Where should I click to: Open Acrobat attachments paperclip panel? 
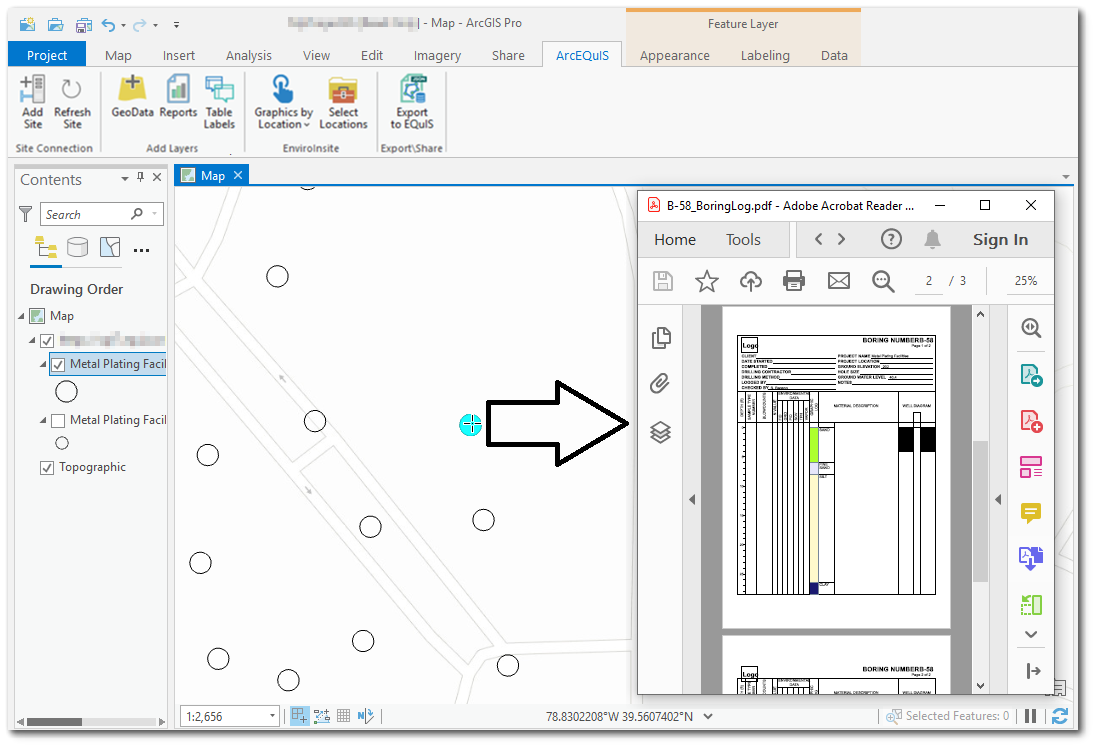(660, 383)
